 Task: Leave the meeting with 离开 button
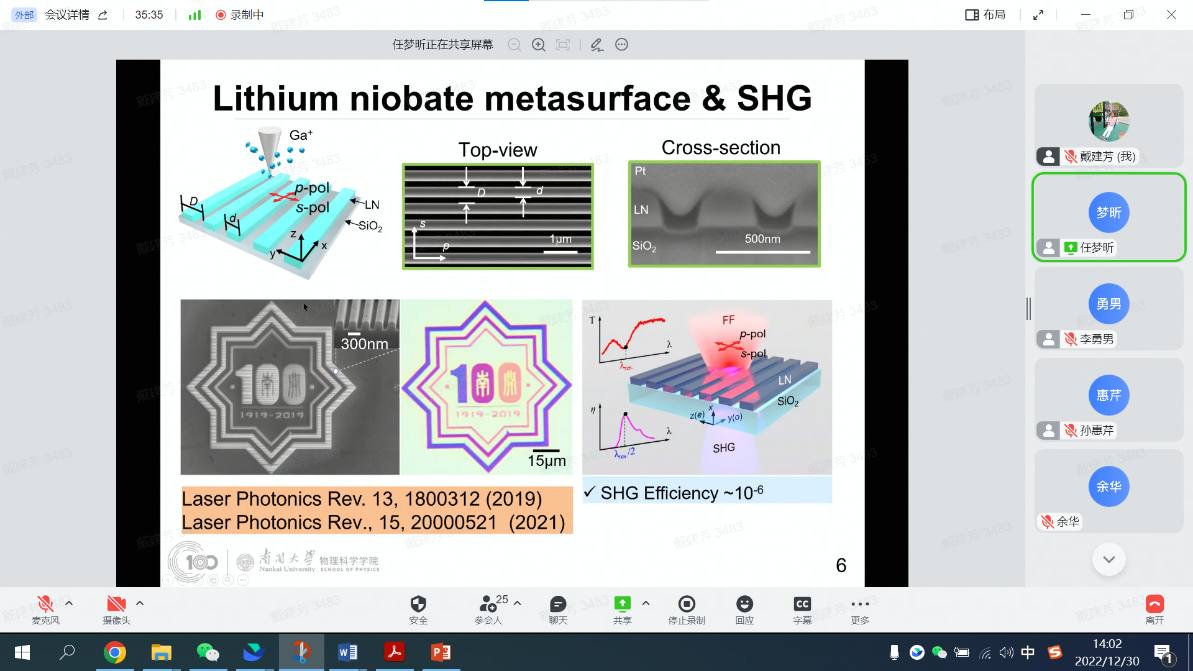tap(1155, 605)
